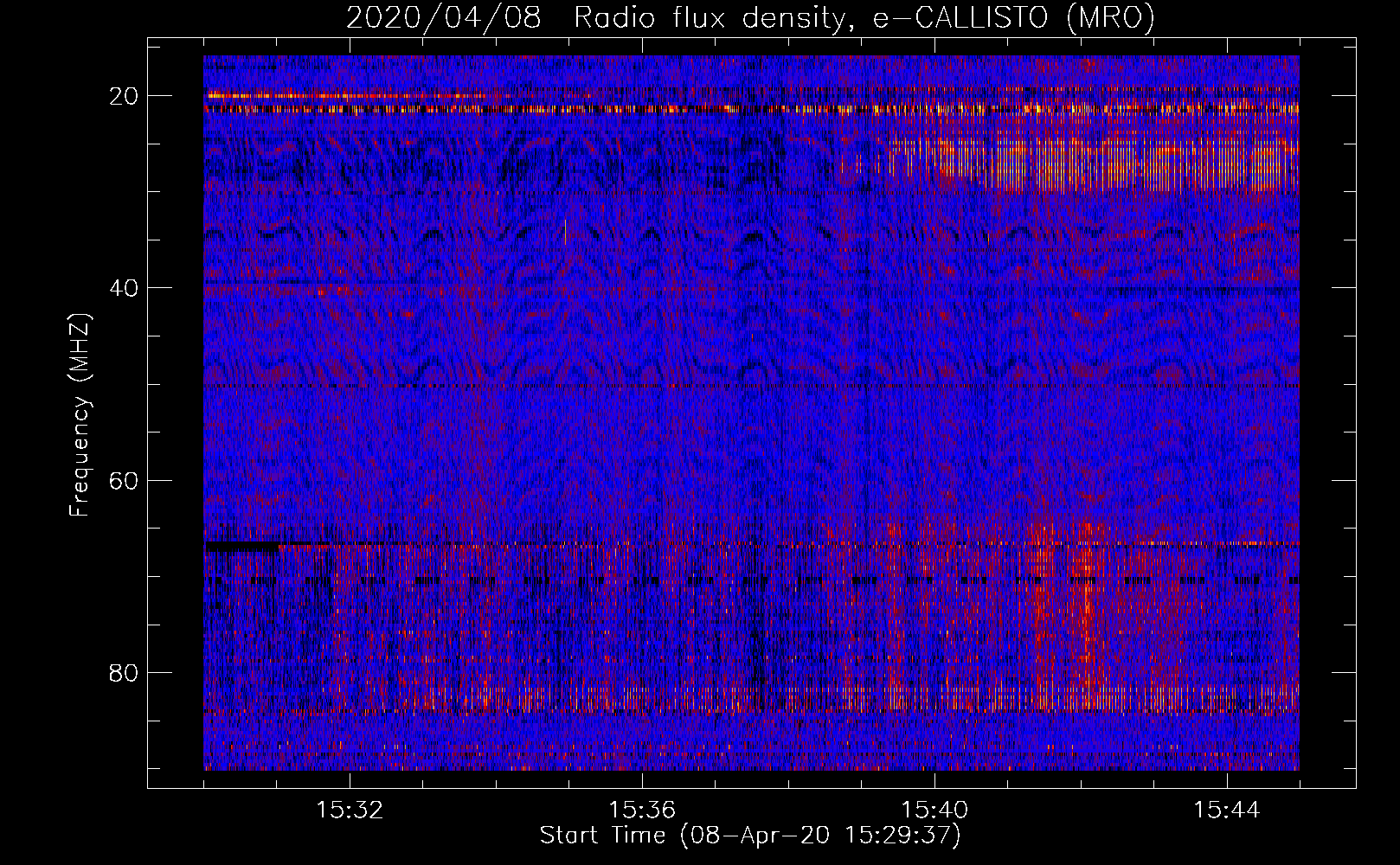The image size is (1400, 865).
Task: Click the 'Start Time (08-Apr-20 15:29:37)' label
Action: [750, 836]
